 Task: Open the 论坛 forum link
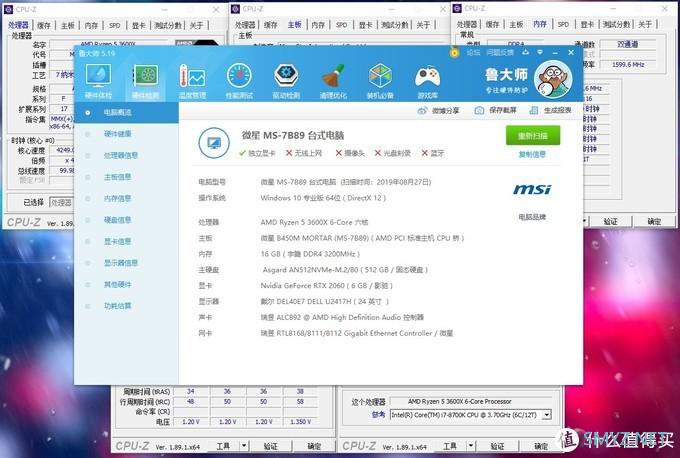[x=473, y=52]
